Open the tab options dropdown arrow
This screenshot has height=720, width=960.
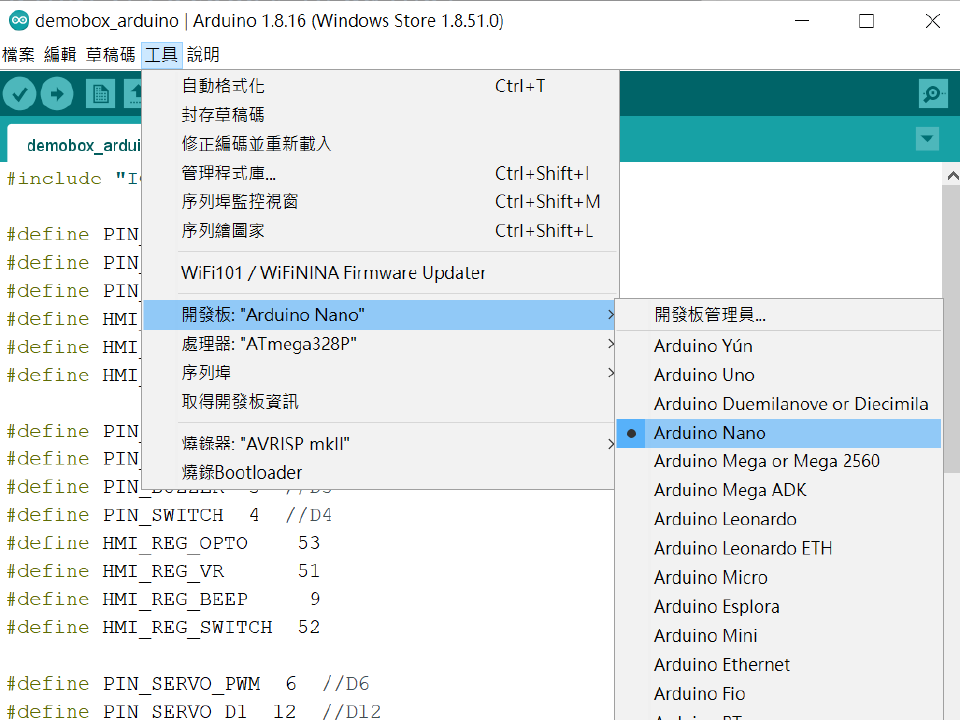927,139
